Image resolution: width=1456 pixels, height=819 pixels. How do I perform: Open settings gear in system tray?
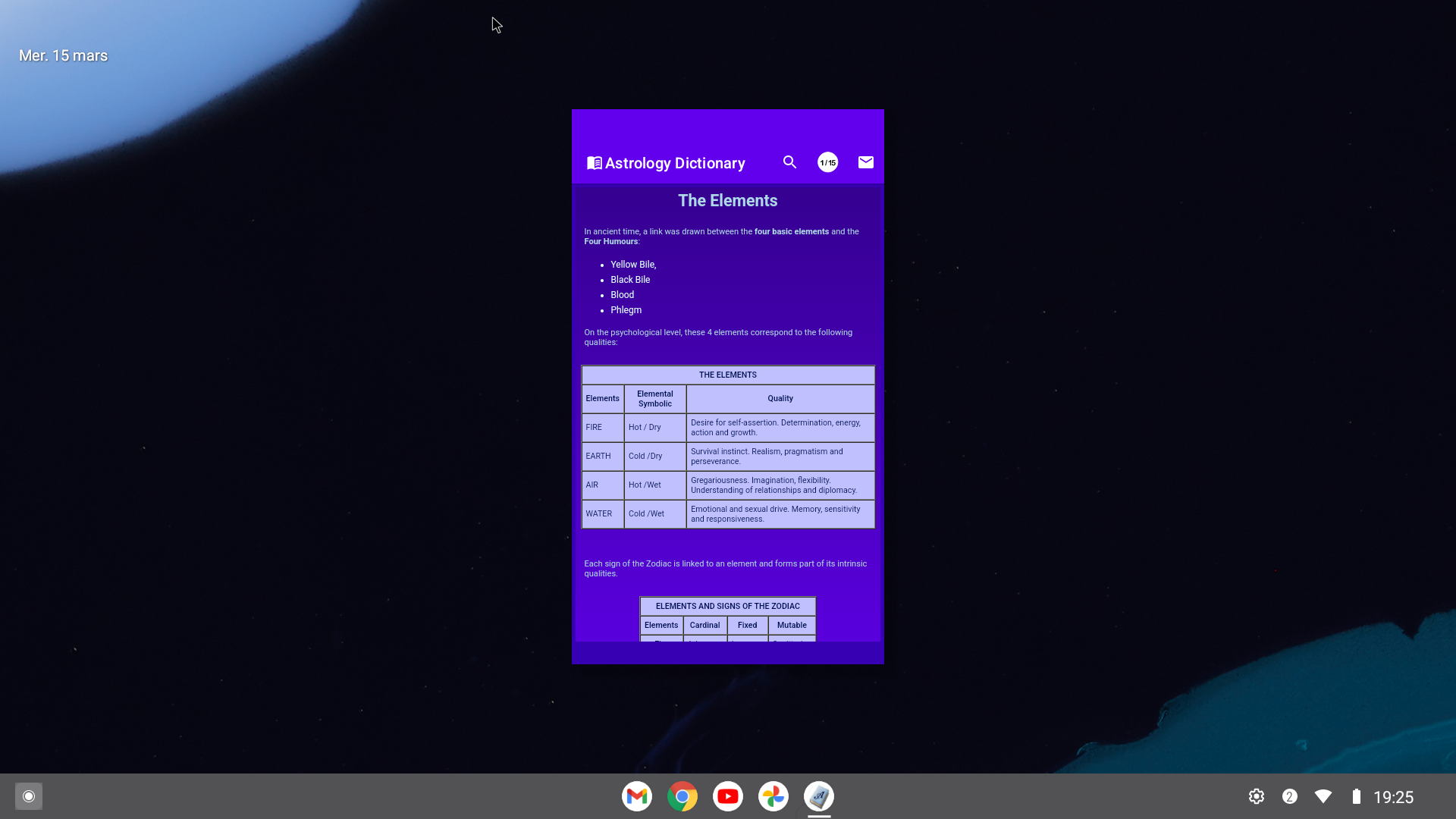click(x=1257, y=796)
